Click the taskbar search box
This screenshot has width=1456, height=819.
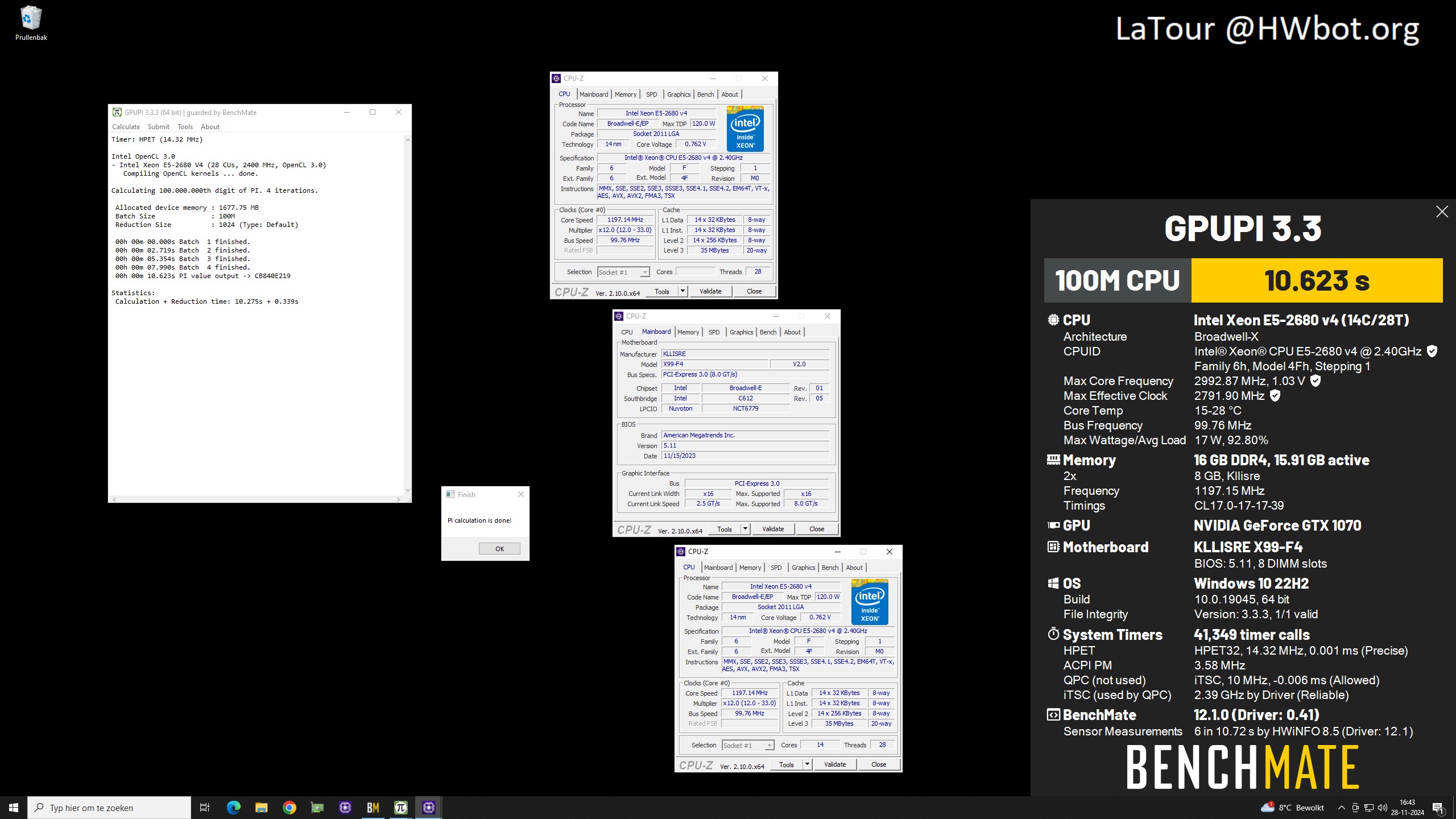tap(109, 808)
